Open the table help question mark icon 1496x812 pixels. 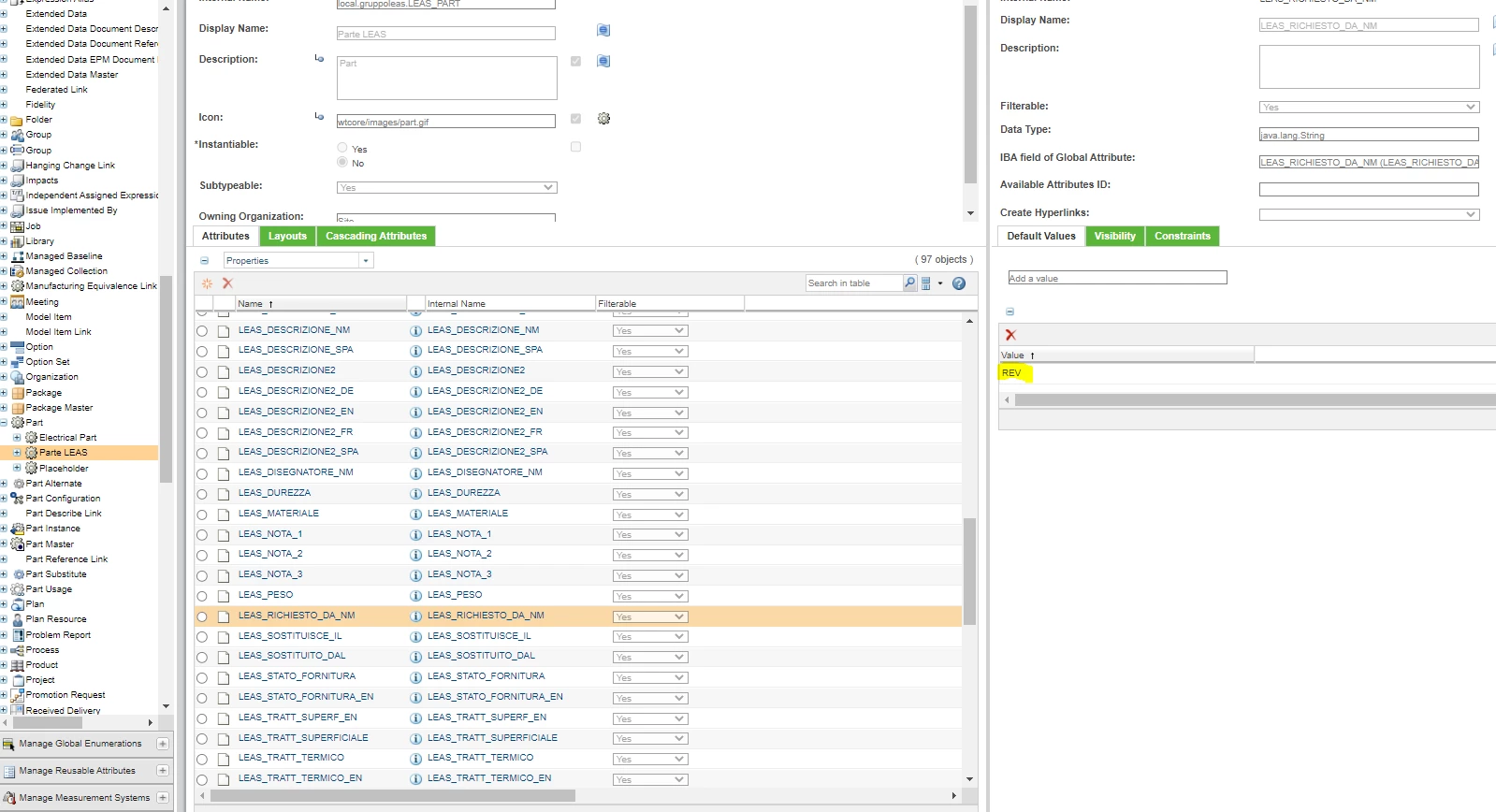tap(959, 283)
